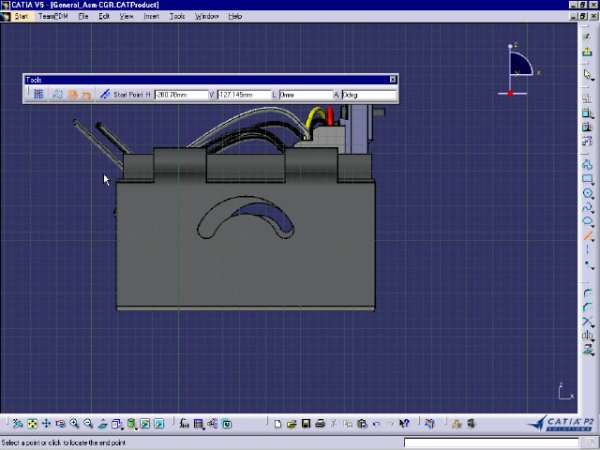This screenshot has height=450, width=600.
Task: Click the 3D compass in the viewport
Action: click(x=518, y=70)
